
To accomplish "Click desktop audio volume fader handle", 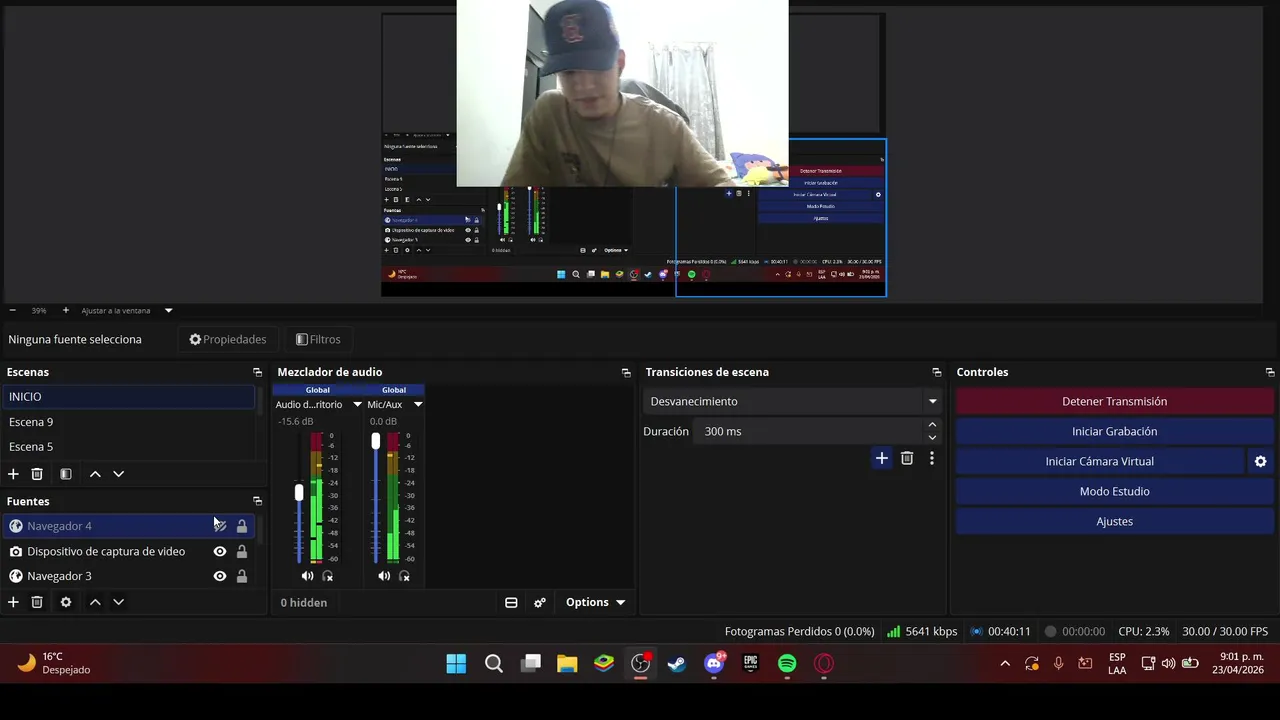I will point(298,493).
